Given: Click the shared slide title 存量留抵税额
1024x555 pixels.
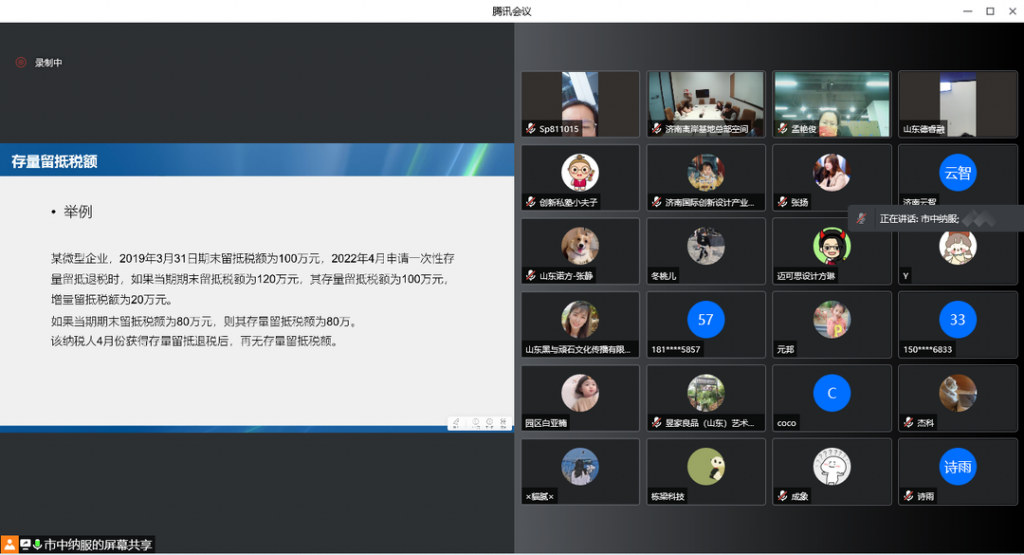Looking at the screenshot, I should tap(55, 161).
